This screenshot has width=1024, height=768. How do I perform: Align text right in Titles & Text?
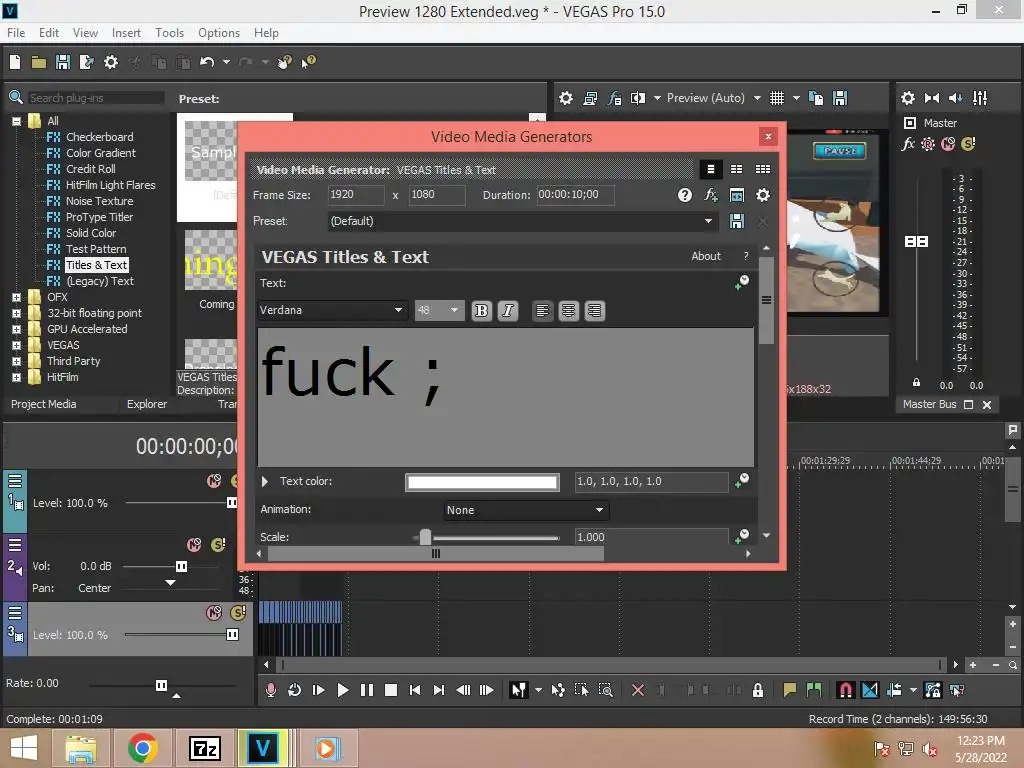[x=594, y=311]
